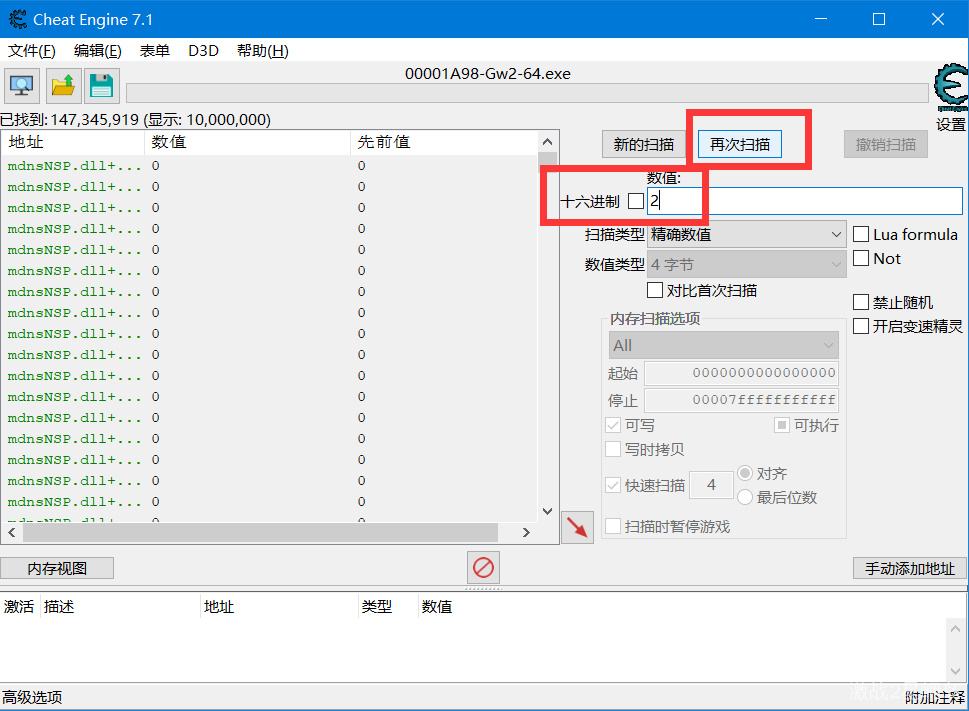Click the 撤销扫描 button
This screenshot has height=711, width=969.
pyautogui.click(x=886, y=145)
